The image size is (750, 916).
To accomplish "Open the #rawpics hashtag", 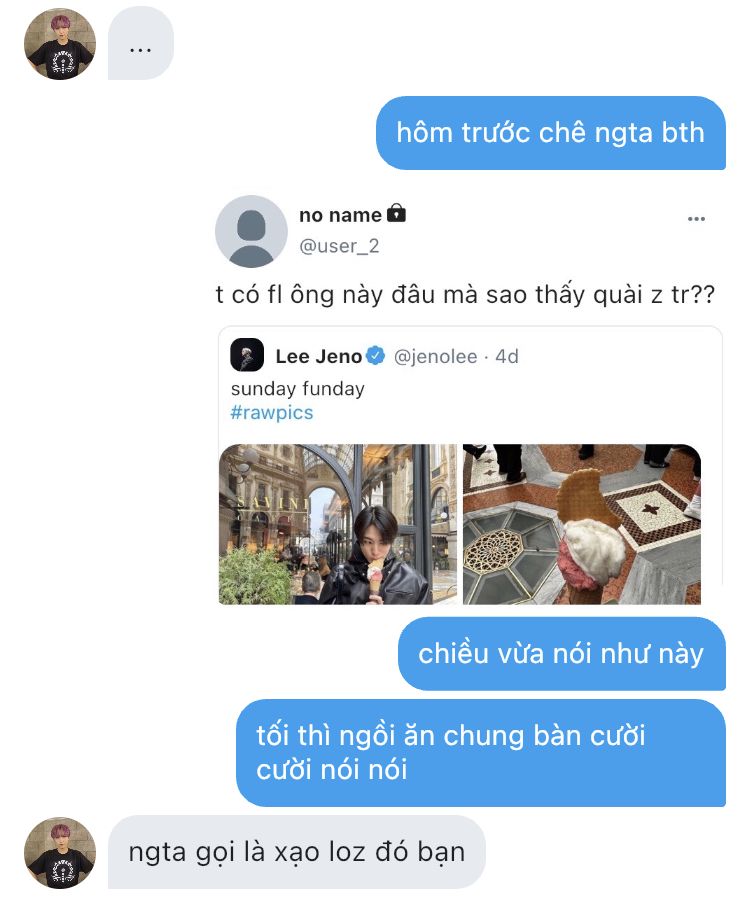I will click(272, 412).
